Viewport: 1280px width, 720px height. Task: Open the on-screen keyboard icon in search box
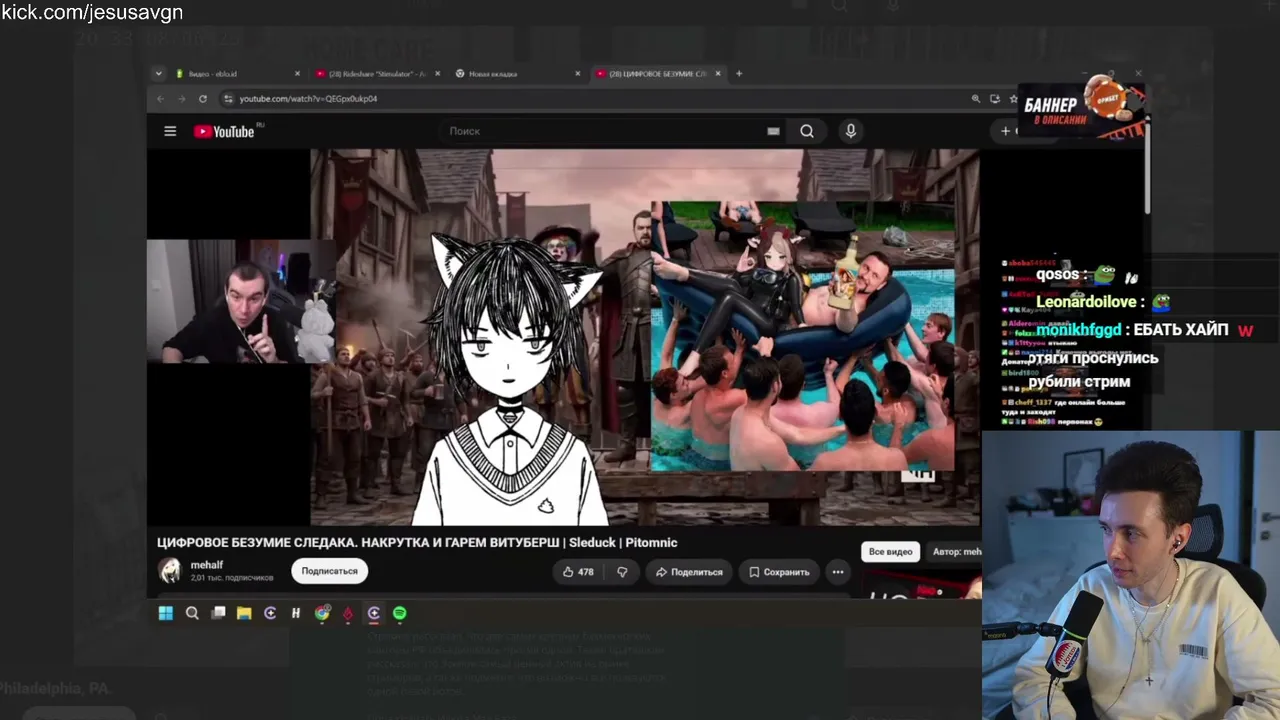click(x=773, y=131)
